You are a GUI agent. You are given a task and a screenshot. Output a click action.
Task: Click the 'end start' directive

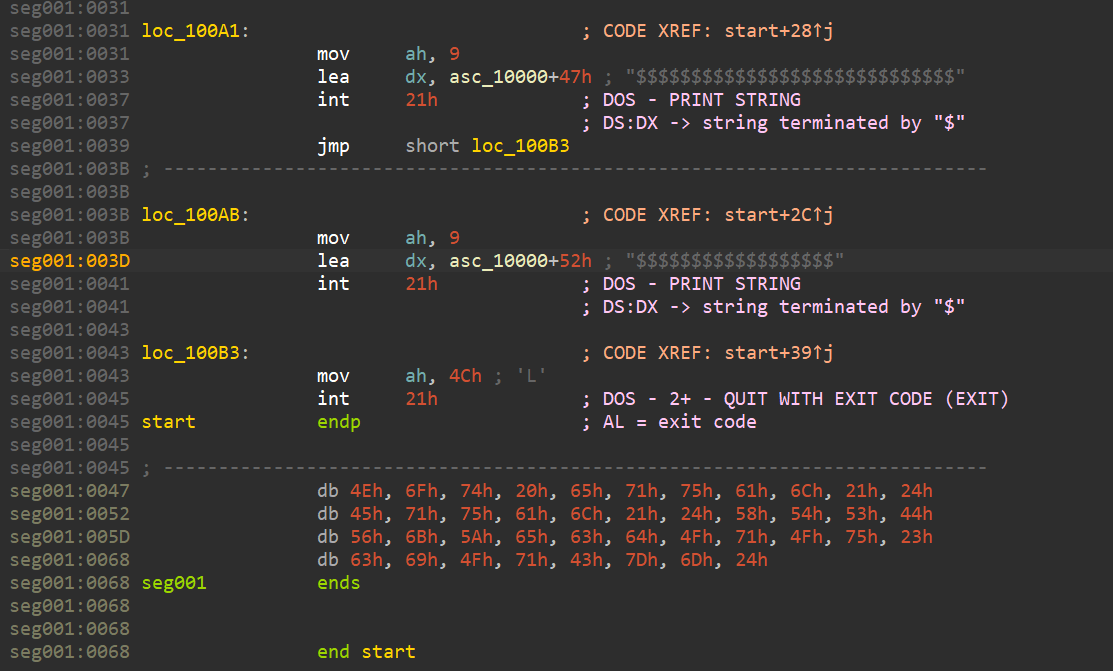click(x=366, y=652)
